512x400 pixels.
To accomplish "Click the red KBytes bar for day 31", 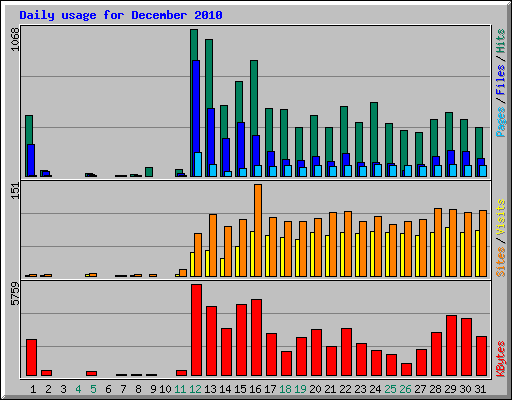I will pyautogui.click(x=481, y=356).
